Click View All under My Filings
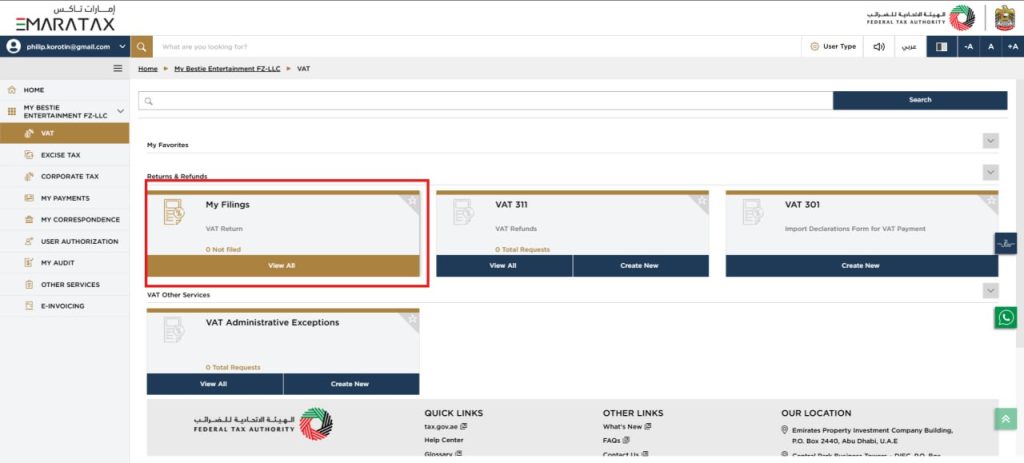Viewport: 1024px width, 463px height. click(283, 266)
